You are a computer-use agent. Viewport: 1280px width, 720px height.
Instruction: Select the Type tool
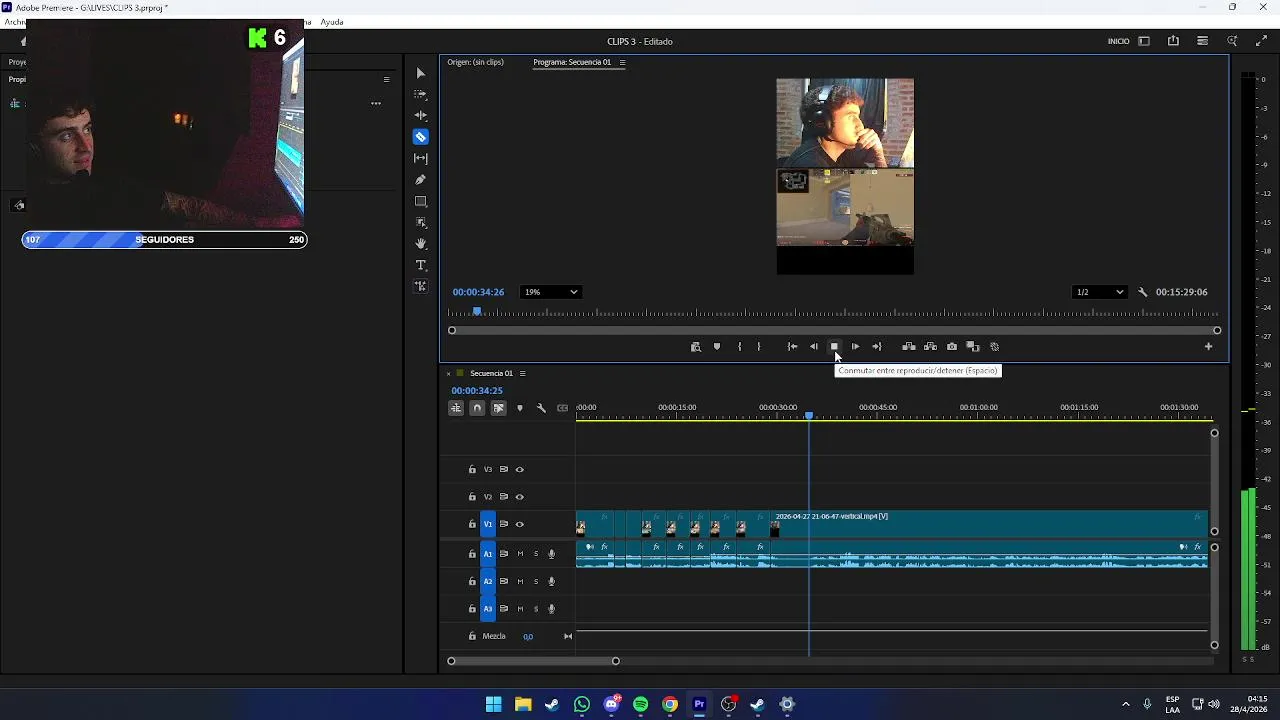coord(420,265)
